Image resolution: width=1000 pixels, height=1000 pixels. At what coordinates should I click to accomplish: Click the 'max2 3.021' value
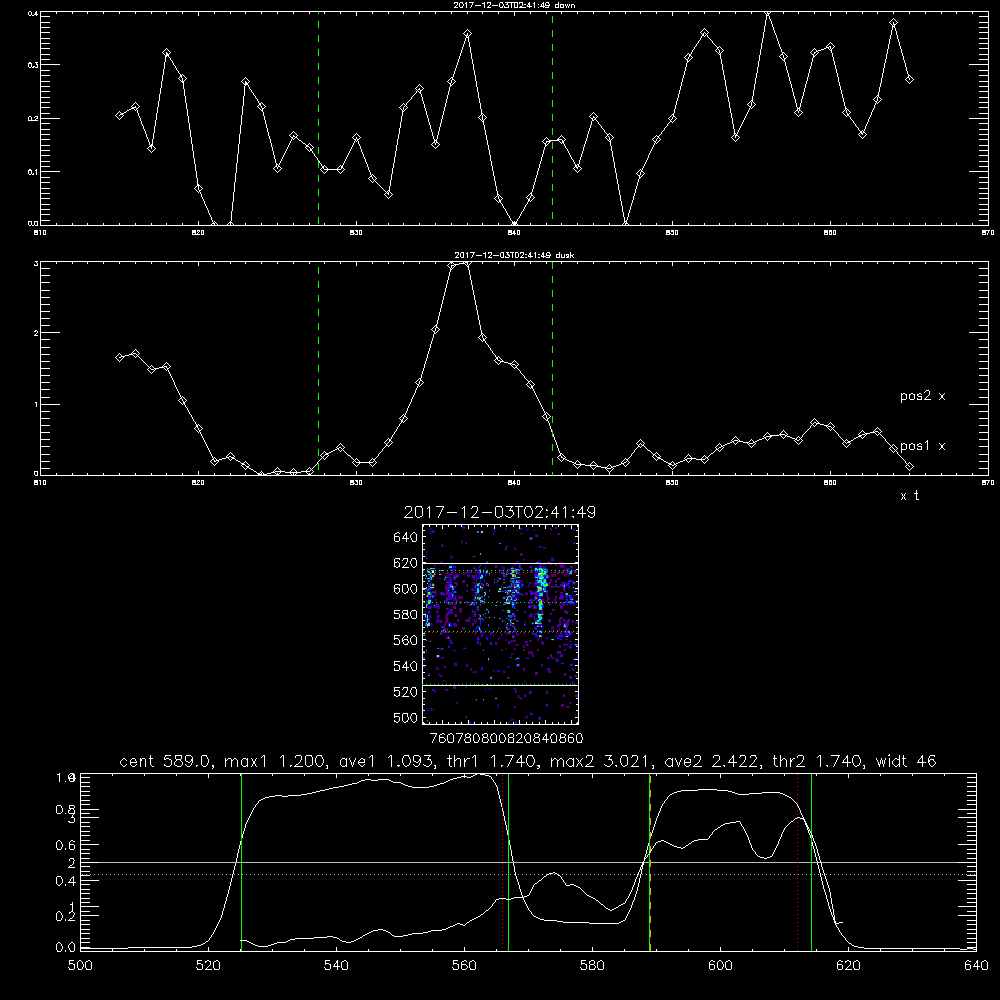click(x=599, y=761)
